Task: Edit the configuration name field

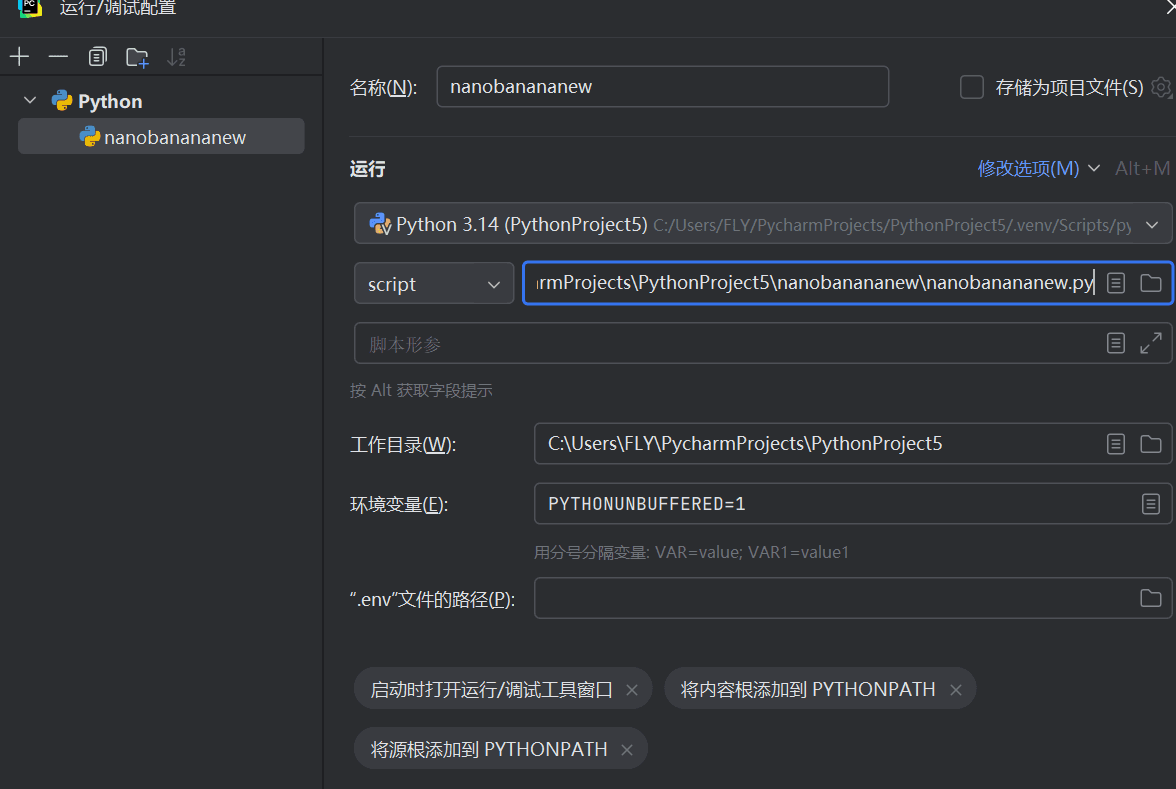Action: 662,86
